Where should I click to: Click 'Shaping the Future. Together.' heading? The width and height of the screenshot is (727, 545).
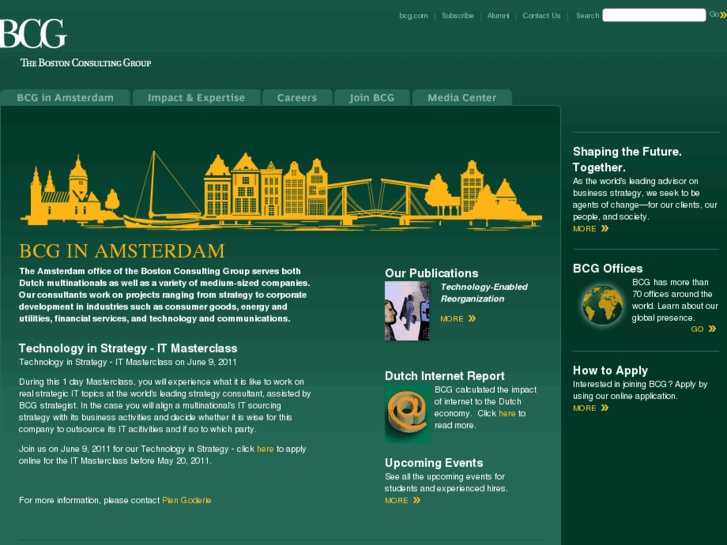pos(627,159)
